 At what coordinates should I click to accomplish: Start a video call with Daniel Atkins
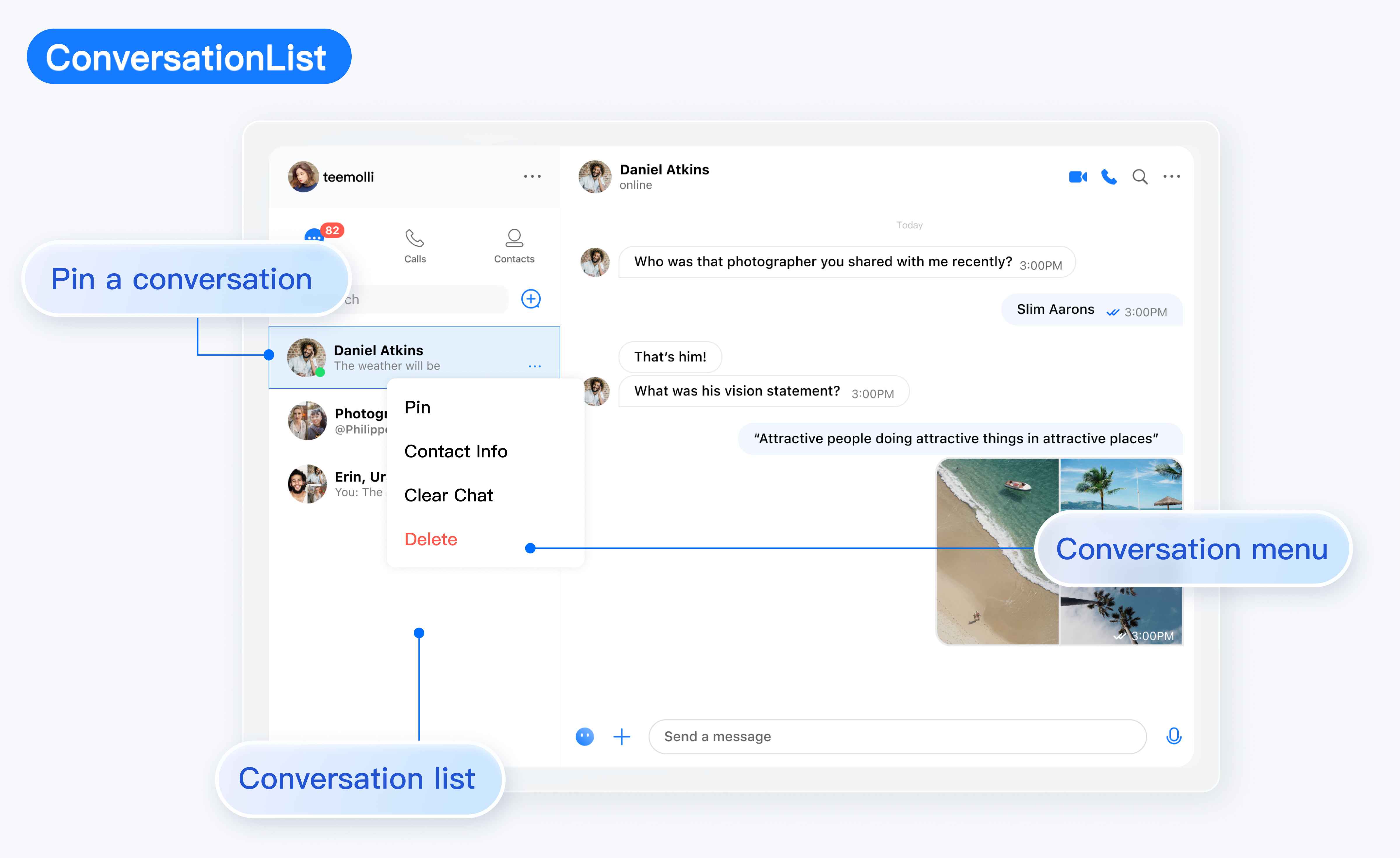coord(1077,177)
